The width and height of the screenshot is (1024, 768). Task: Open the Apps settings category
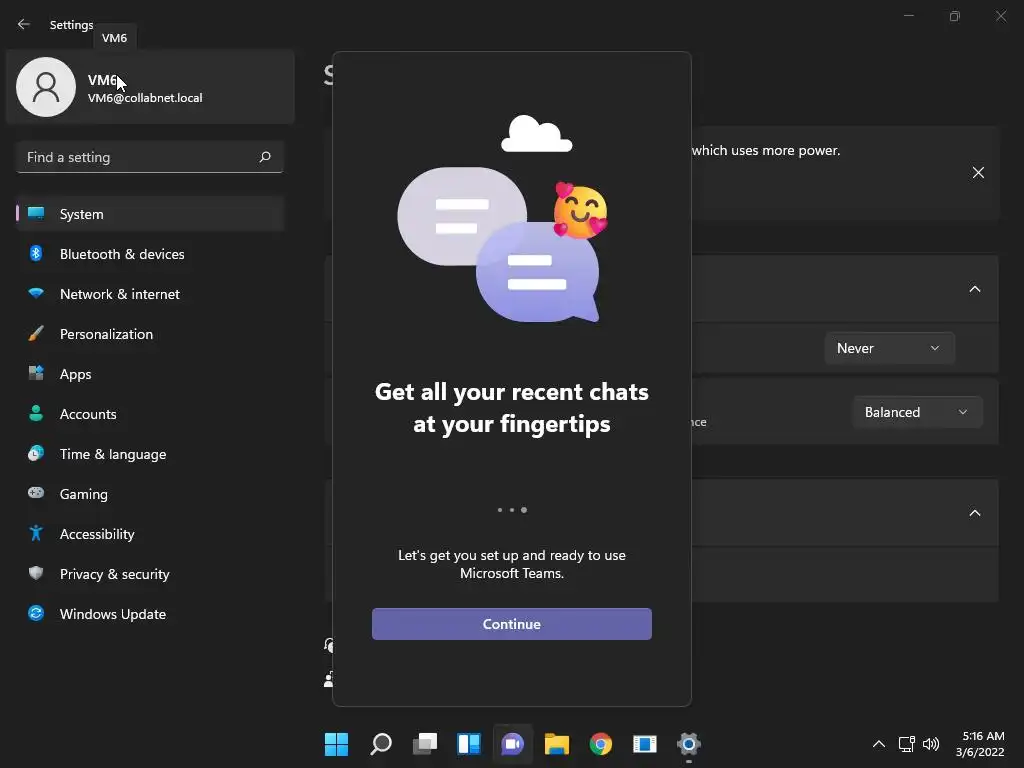(150, 374)
